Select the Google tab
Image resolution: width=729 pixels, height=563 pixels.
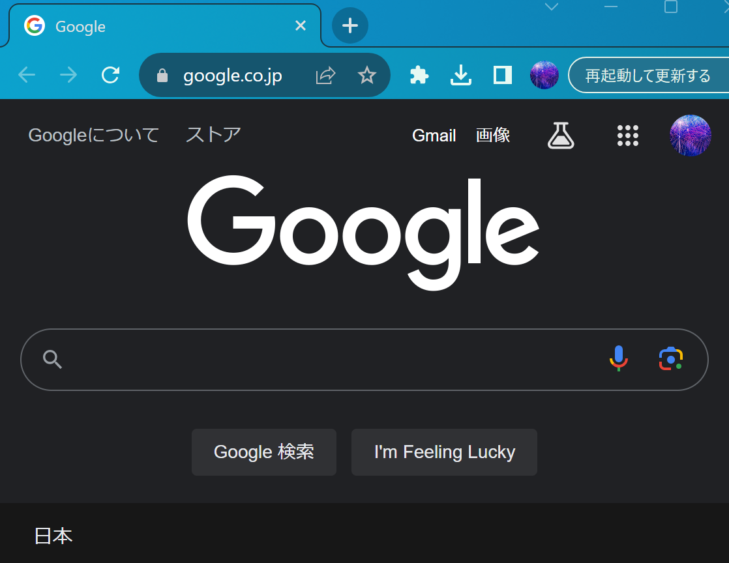(164, 26)
